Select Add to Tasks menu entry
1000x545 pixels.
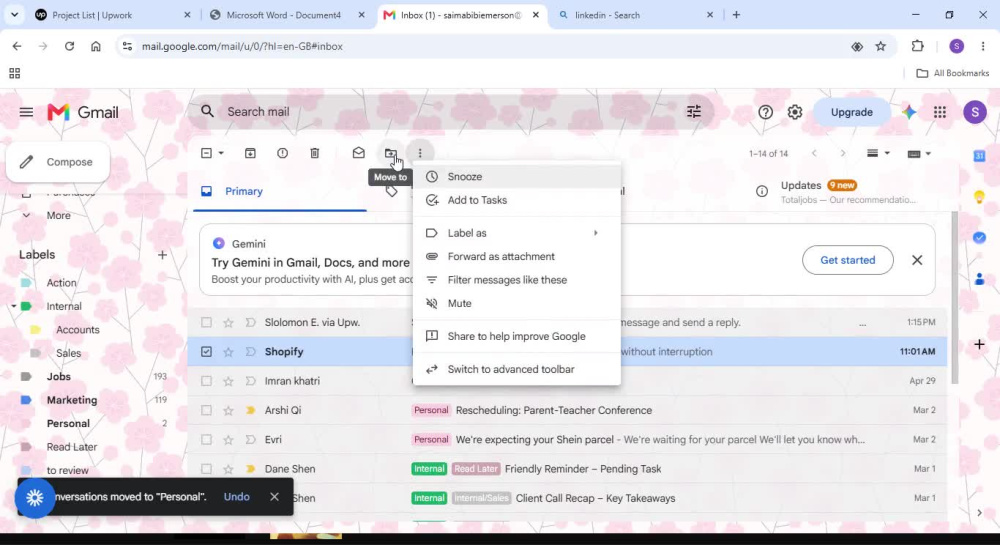point(517,200)
